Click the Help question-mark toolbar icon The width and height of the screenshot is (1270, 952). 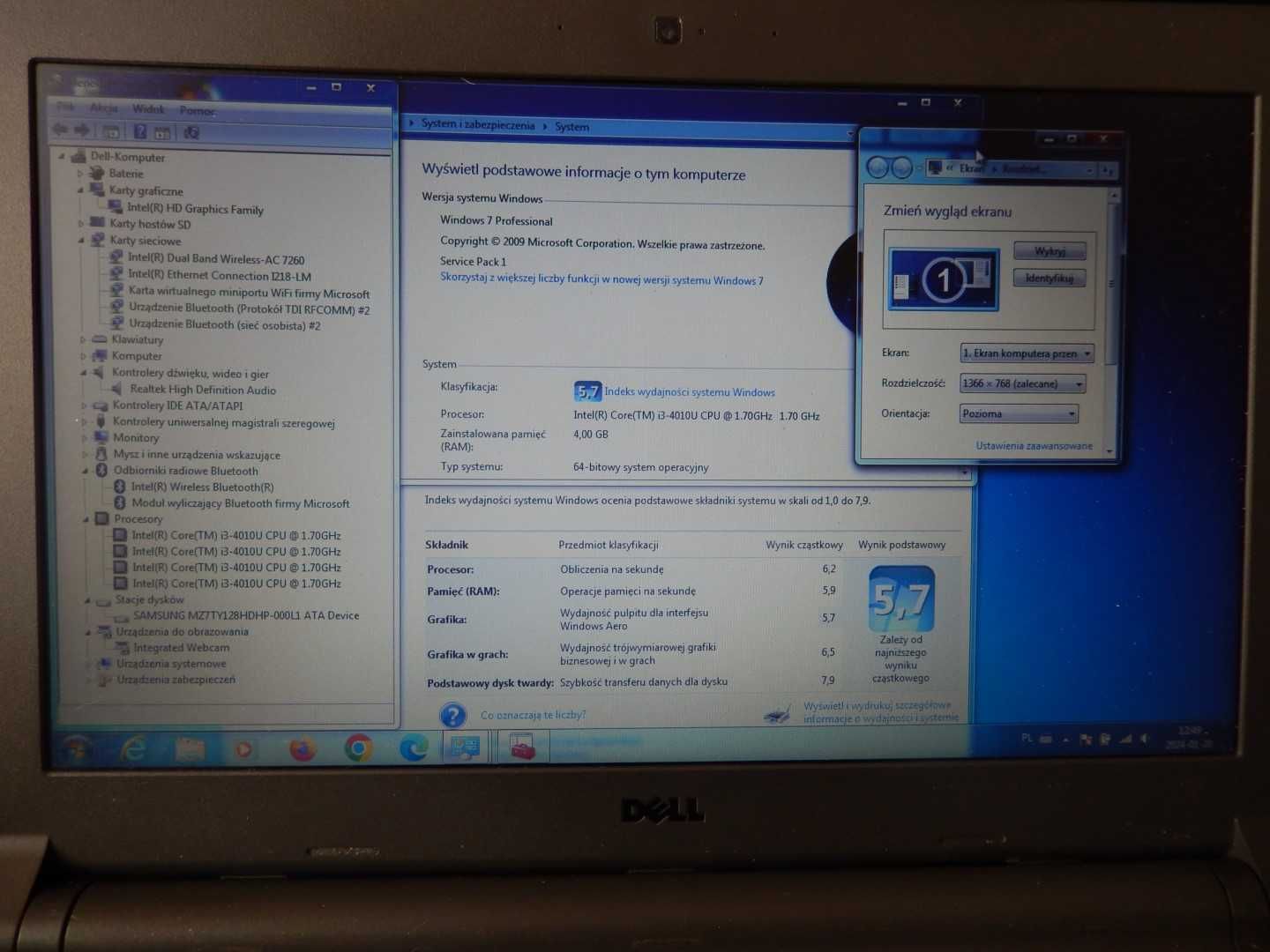coord(139,132)
